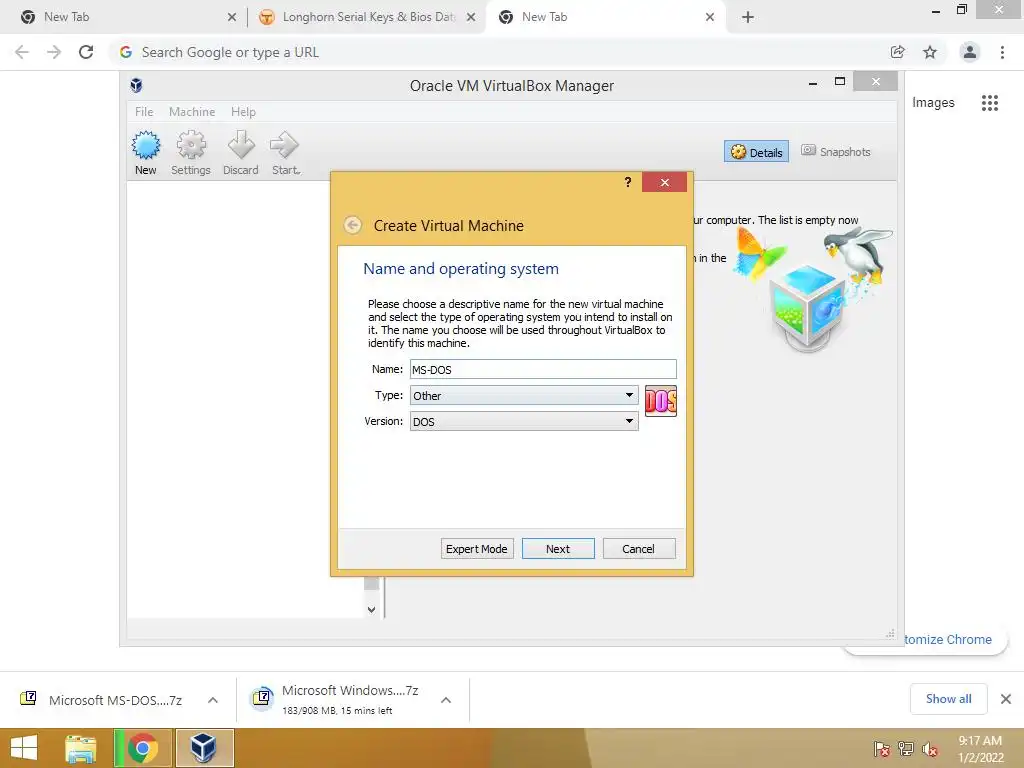Screen dimensions: 1024x768
Task: Click the share page icon in address bar
Action: (897, 52)
